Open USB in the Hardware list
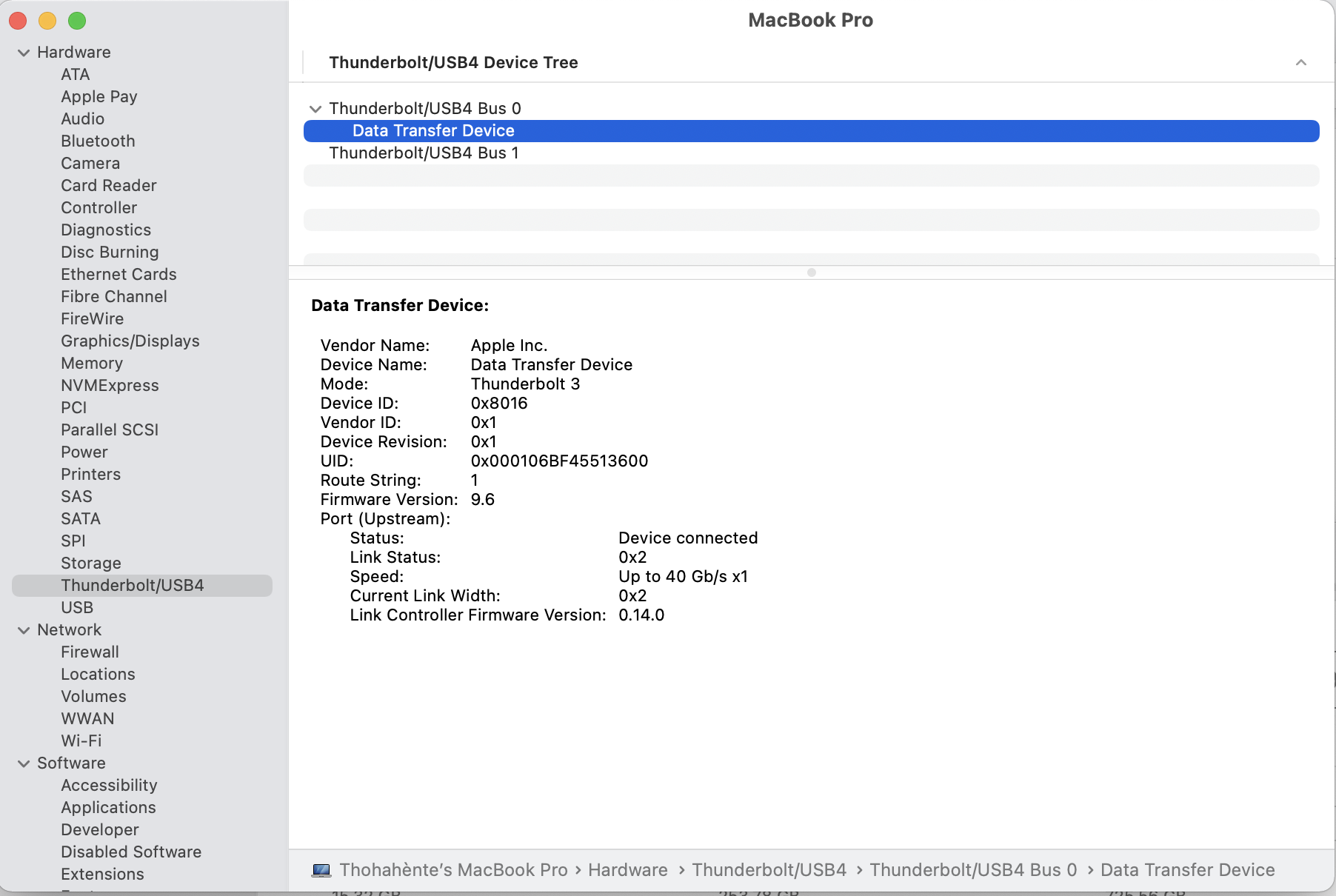1336x896 pixels. click(x=77, y=608)
